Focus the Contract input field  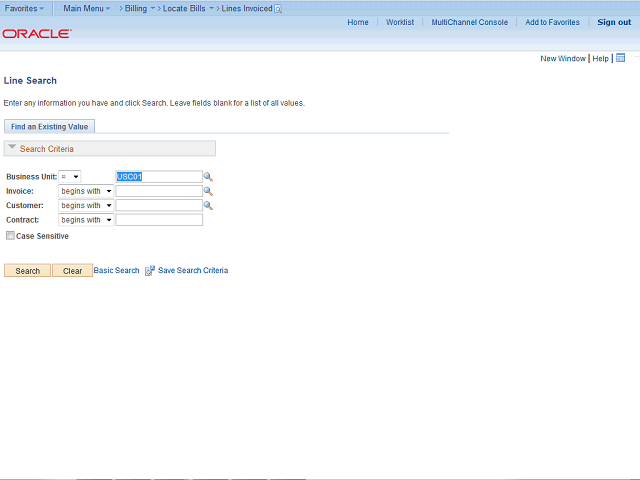click(159, 220)
